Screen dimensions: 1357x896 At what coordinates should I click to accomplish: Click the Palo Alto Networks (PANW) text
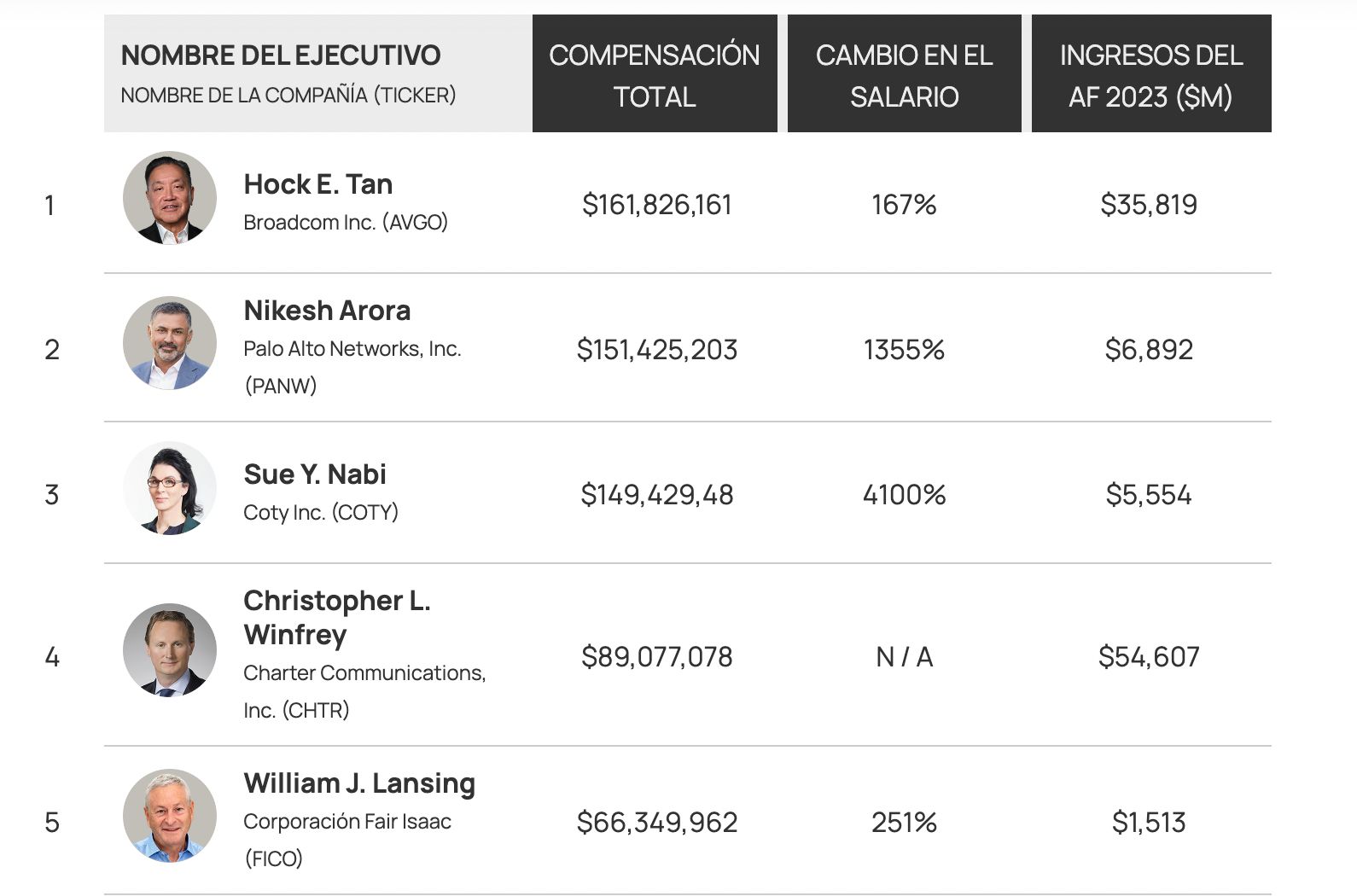(352, 366)
